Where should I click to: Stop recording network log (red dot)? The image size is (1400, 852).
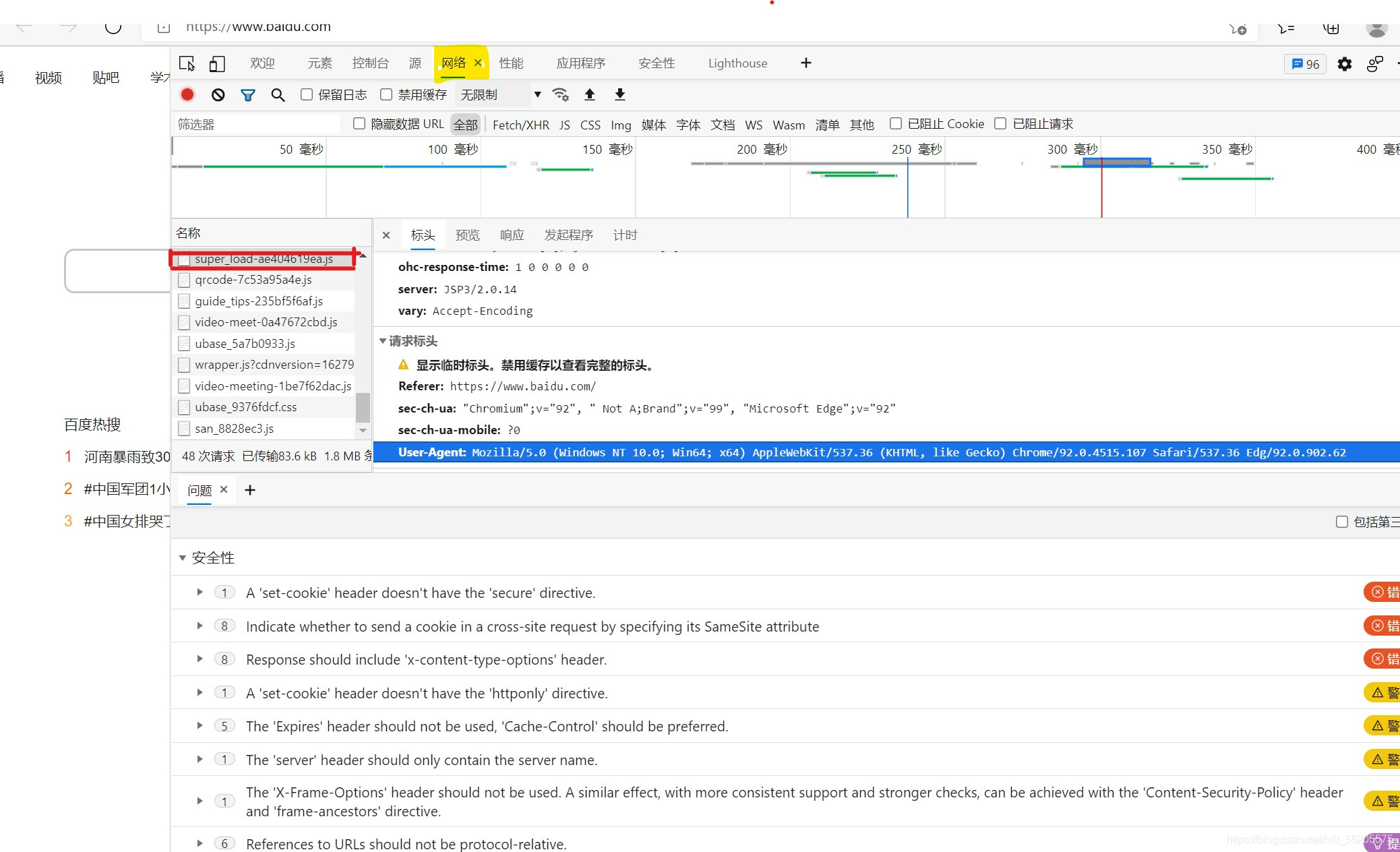point(187,95)
